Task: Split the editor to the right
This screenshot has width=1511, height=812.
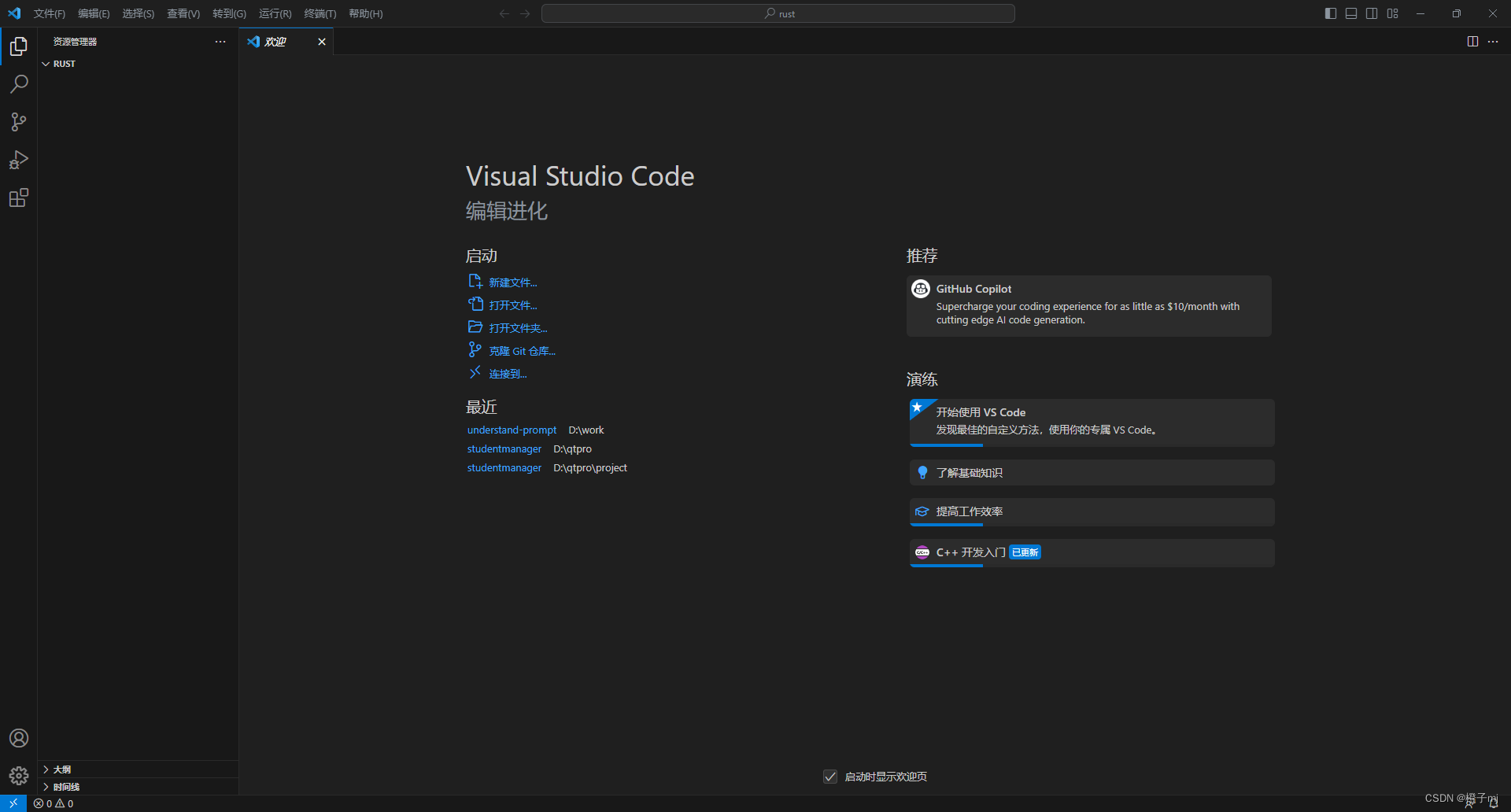Action: pos(1472,42)
